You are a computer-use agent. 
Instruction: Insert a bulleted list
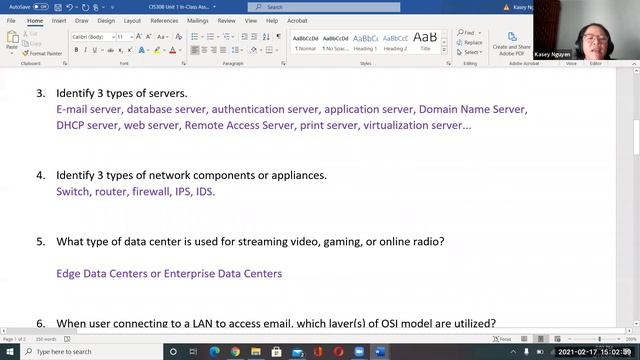point(195,37)
